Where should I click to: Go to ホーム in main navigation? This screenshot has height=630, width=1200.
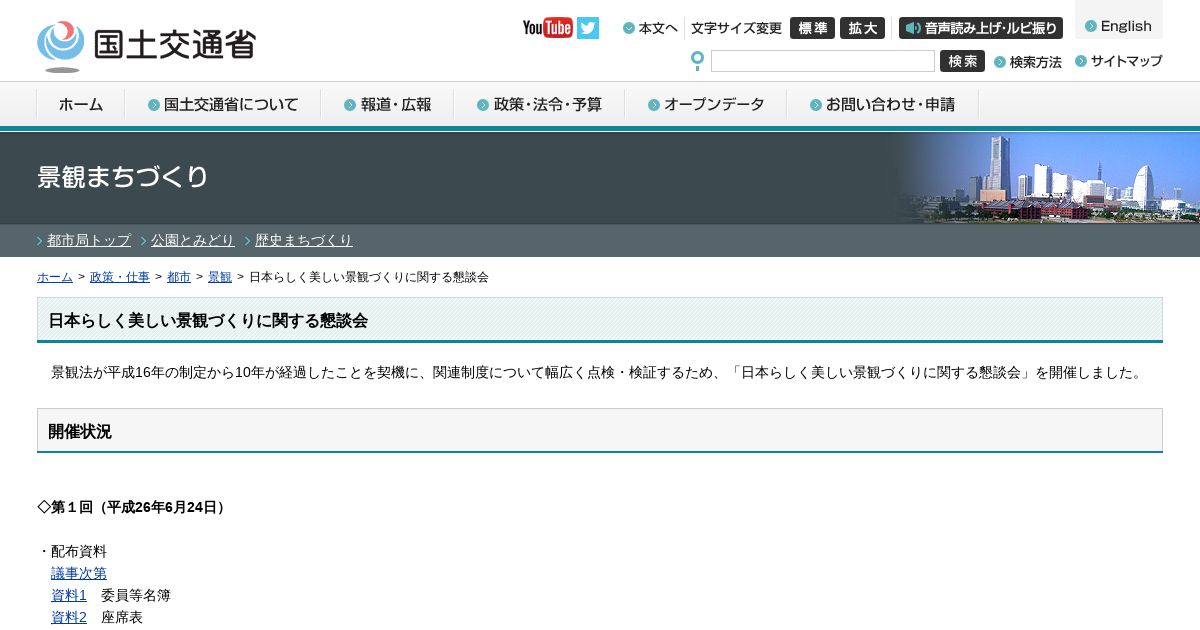(81, 104)
